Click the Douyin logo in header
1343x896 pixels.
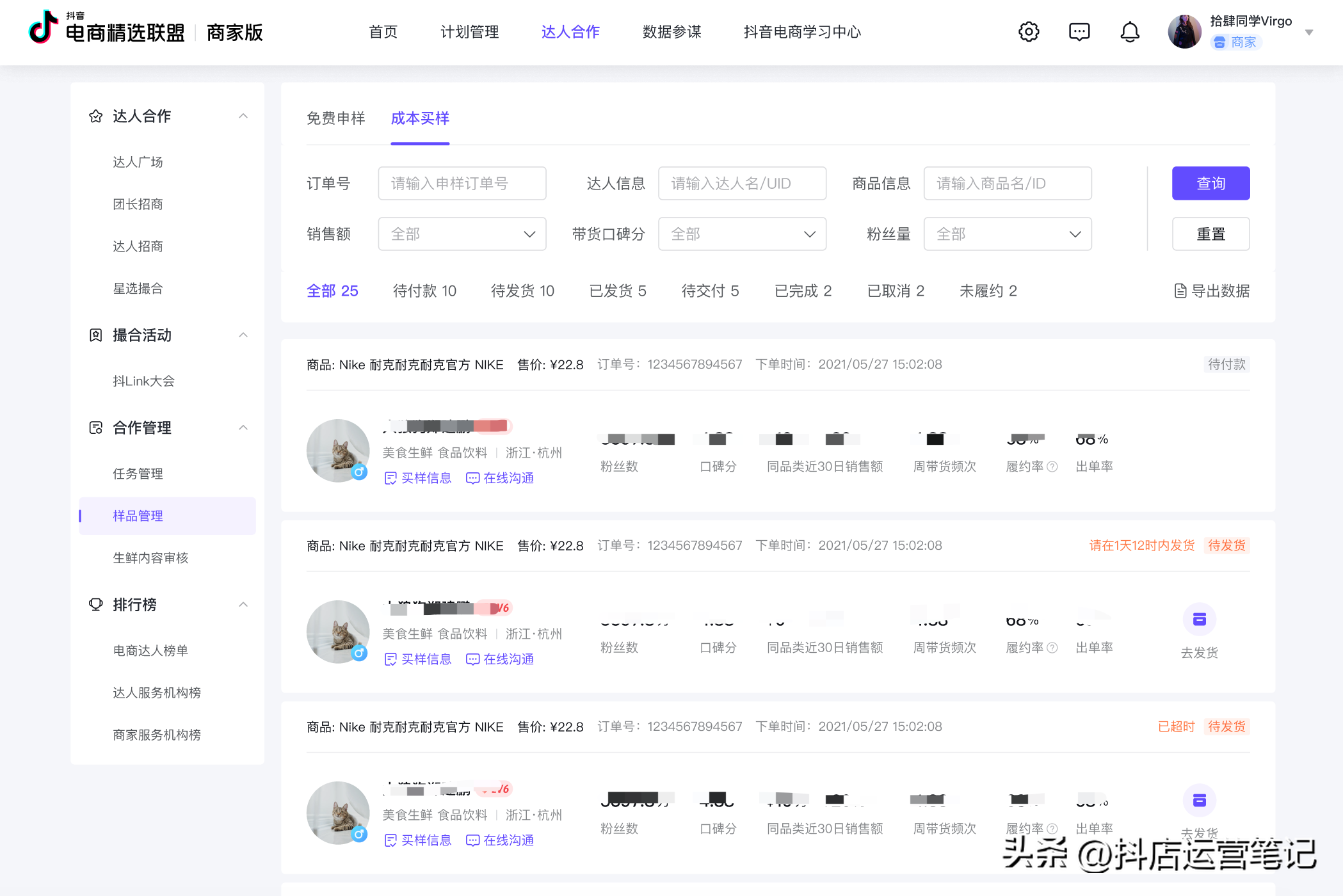point(44,27)
